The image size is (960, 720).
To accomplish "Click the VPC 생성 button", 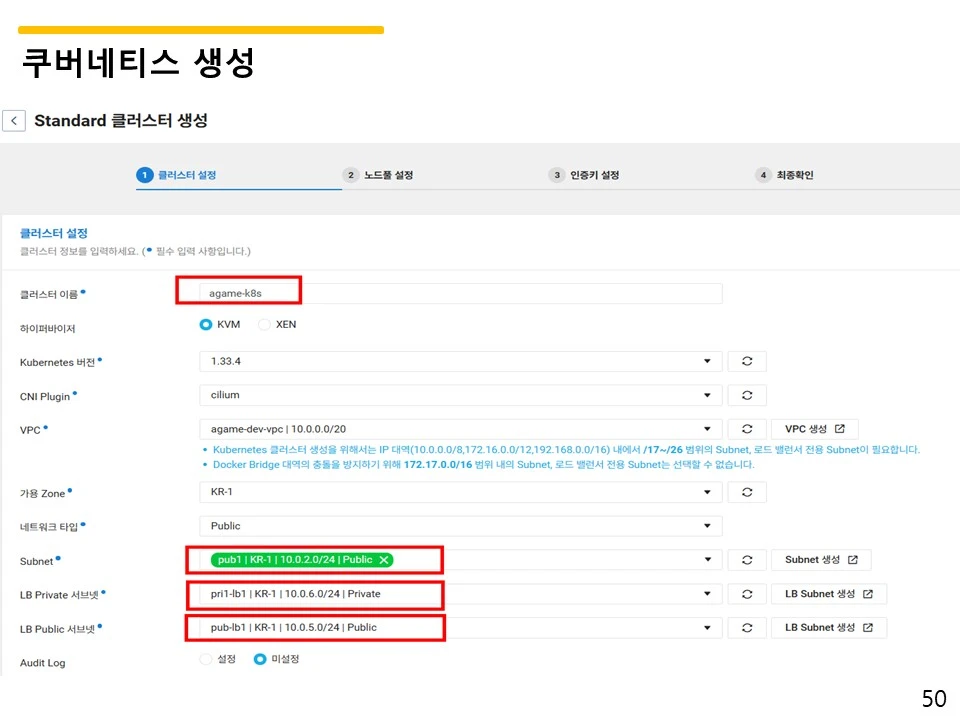I will coord(814,429).
